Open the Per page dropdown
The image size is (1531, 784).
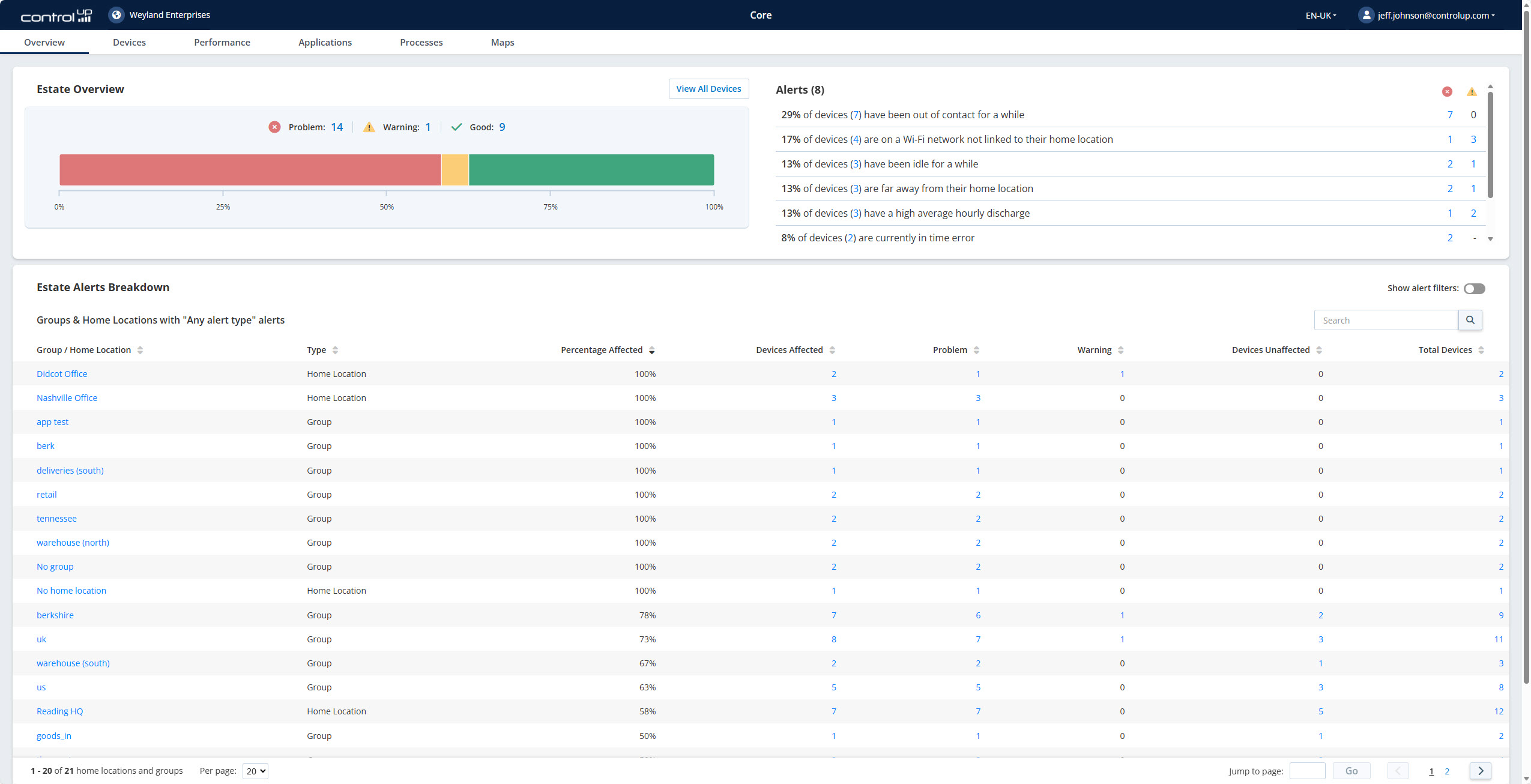pyautogui.click(x=255, y=771)
